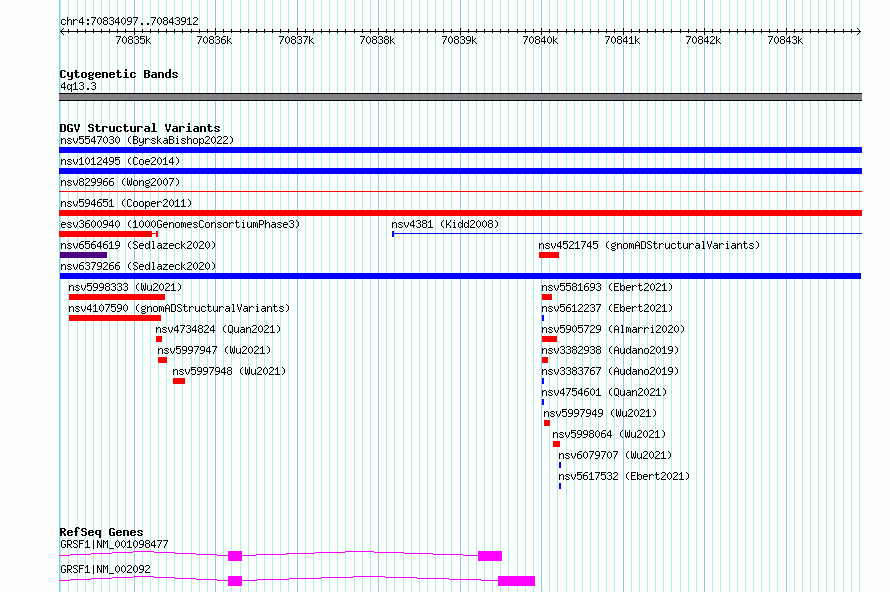This screenshot has width=890, height=592.
Task: Select nsv6564619 (Sedlazeck2020) label
Action: (138, 245)
